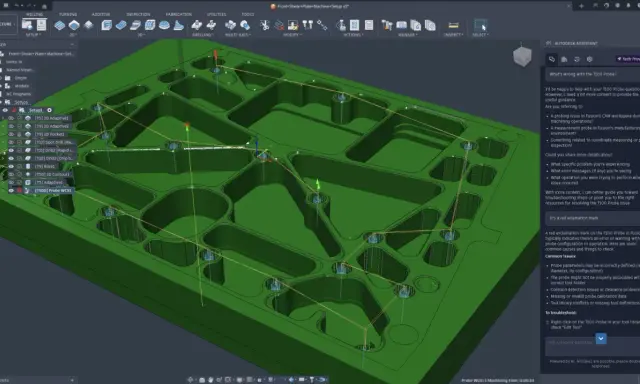The width and height of the screenshot is (640, 384).
Task: Toggle visibility of 3D Adaptive2 operation
Action: point(11,126)
